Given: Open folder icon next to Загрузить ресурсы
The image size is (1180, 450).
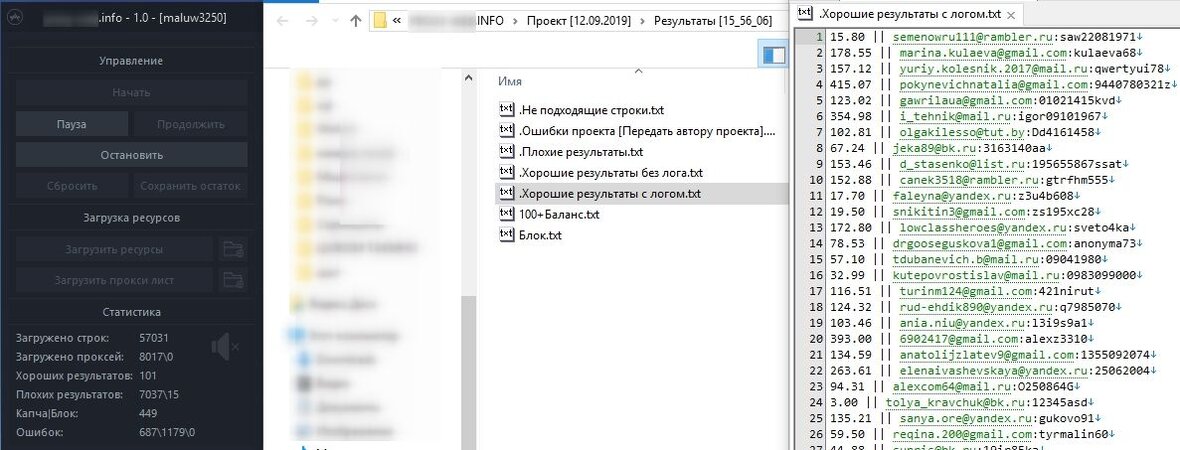Looking at the screenshot, I should point(233,249).
